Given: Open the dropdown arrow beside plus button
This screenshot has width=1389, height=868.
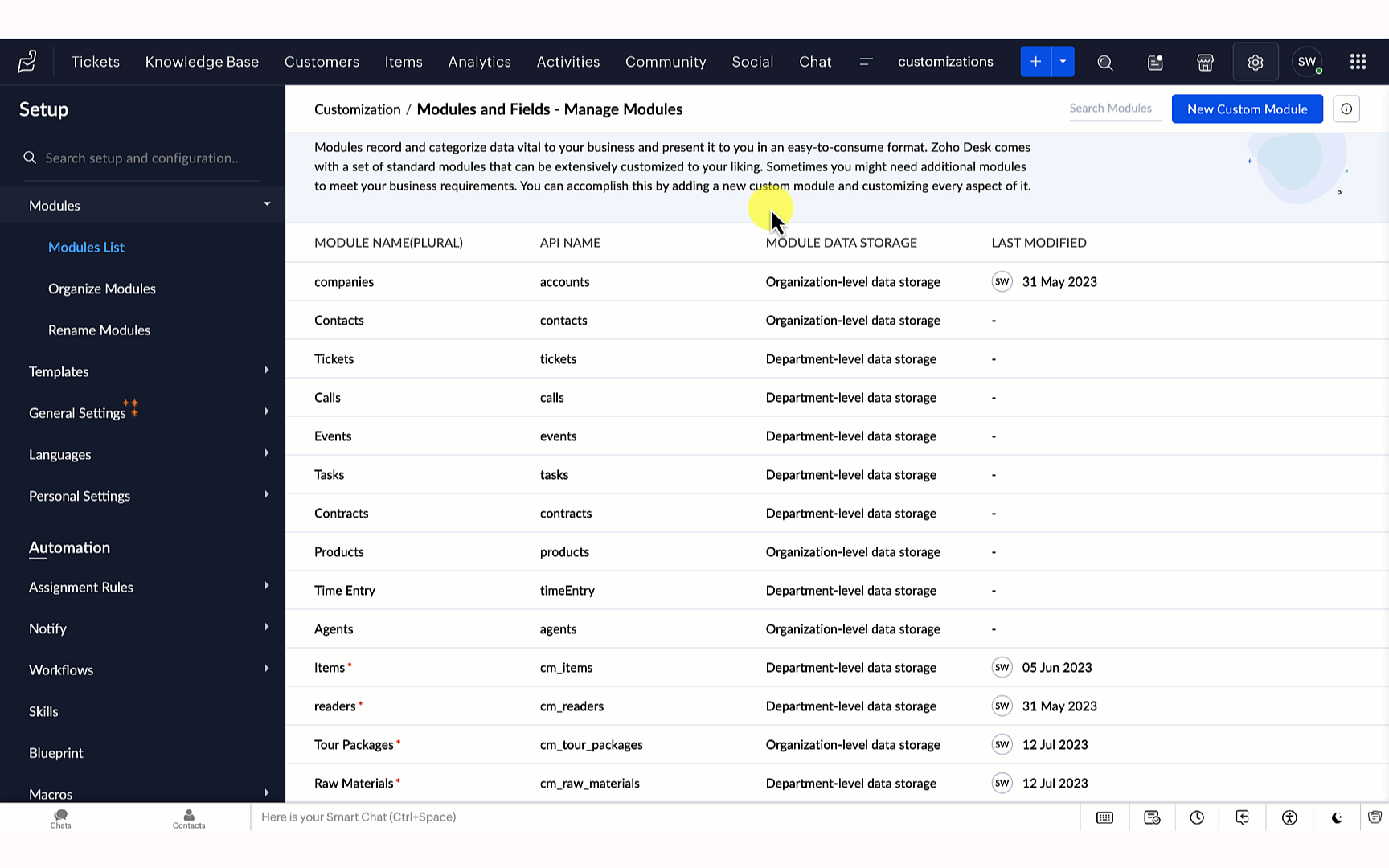Looking at the screenshot, I should [x=1063, y=62].
